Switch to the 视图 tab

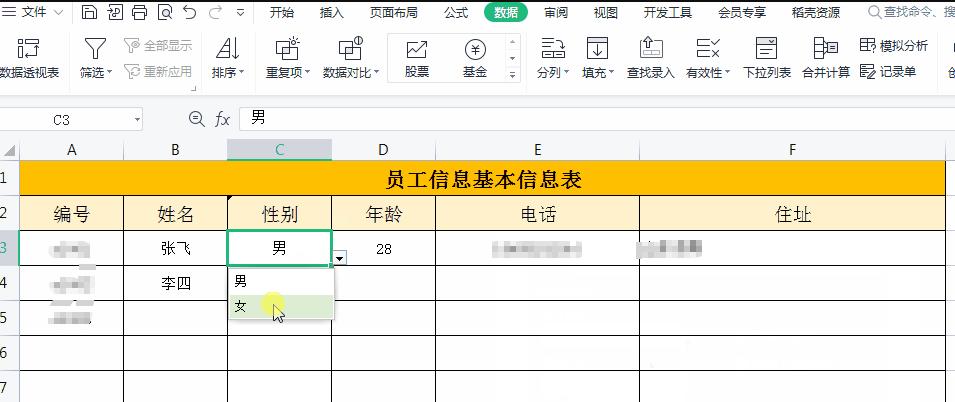click(x=605, y=12)
